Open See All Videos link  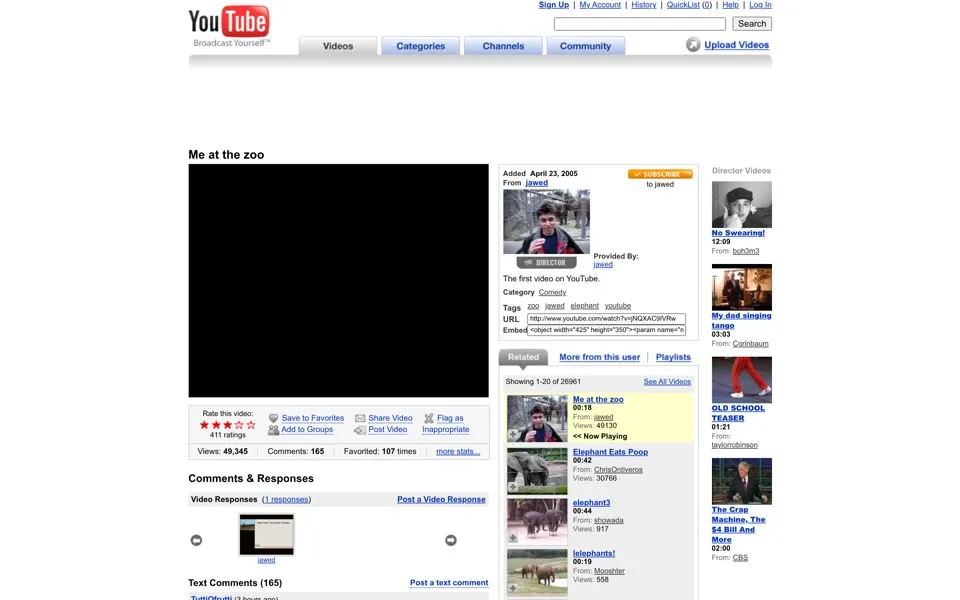(667, 381)
